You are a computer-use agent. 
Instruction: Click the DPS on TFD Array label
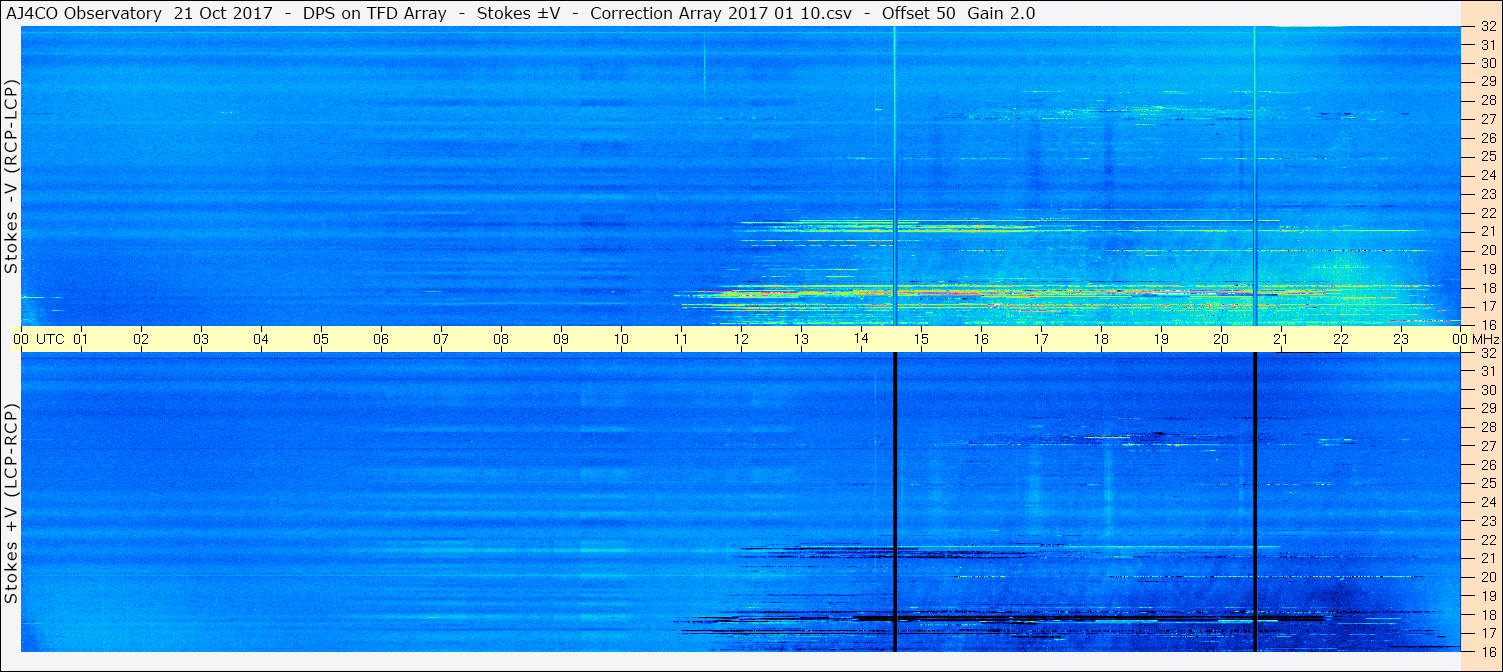374,13
